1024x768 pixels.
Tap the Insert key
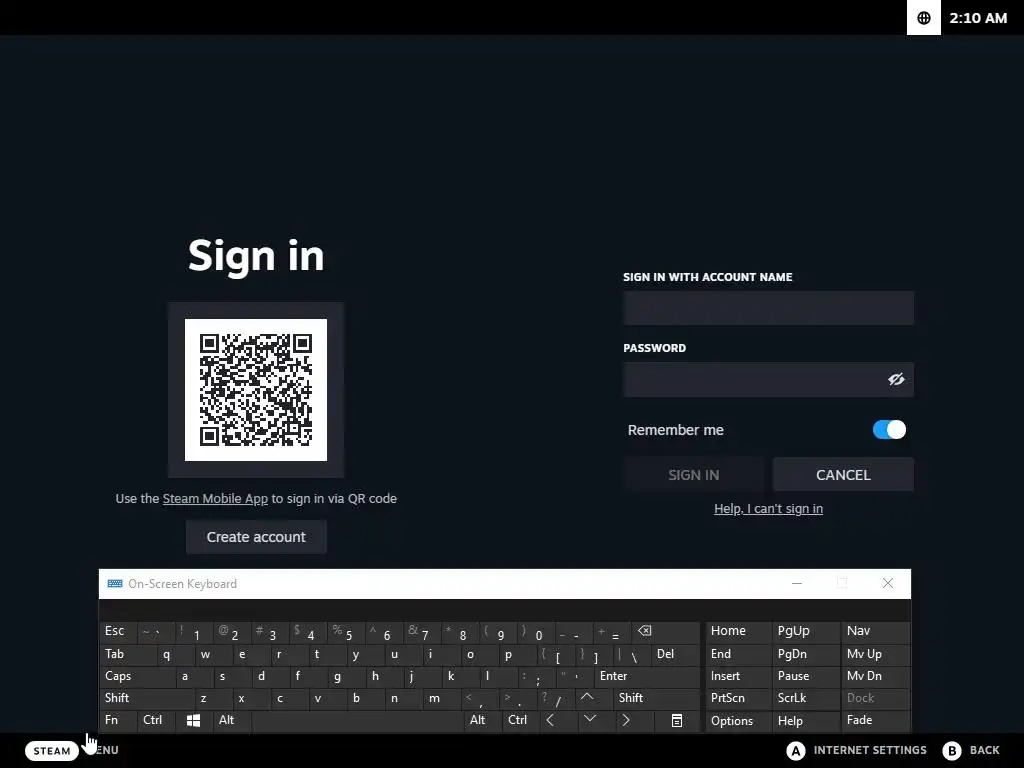739,677
